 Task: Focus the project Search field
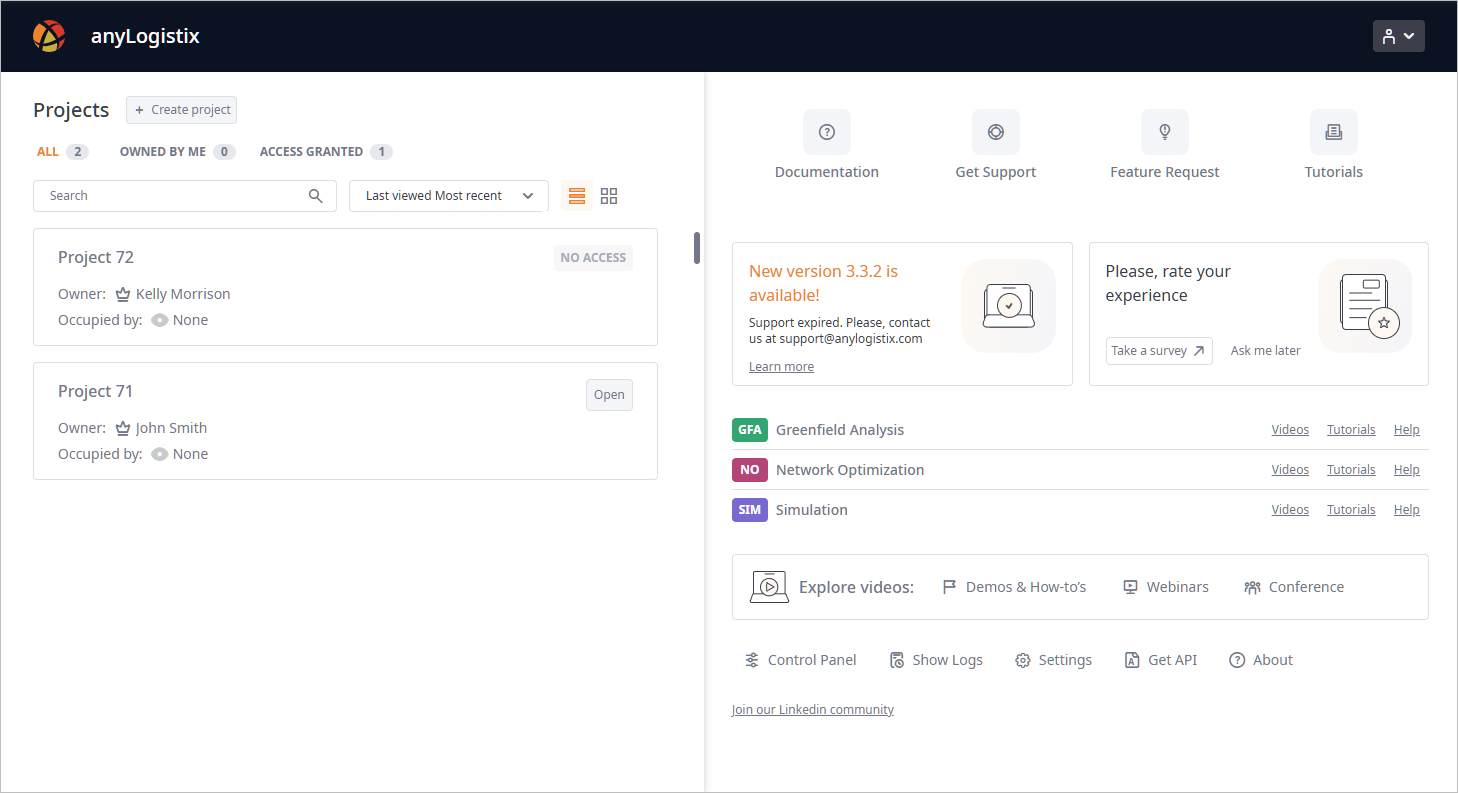185,196
